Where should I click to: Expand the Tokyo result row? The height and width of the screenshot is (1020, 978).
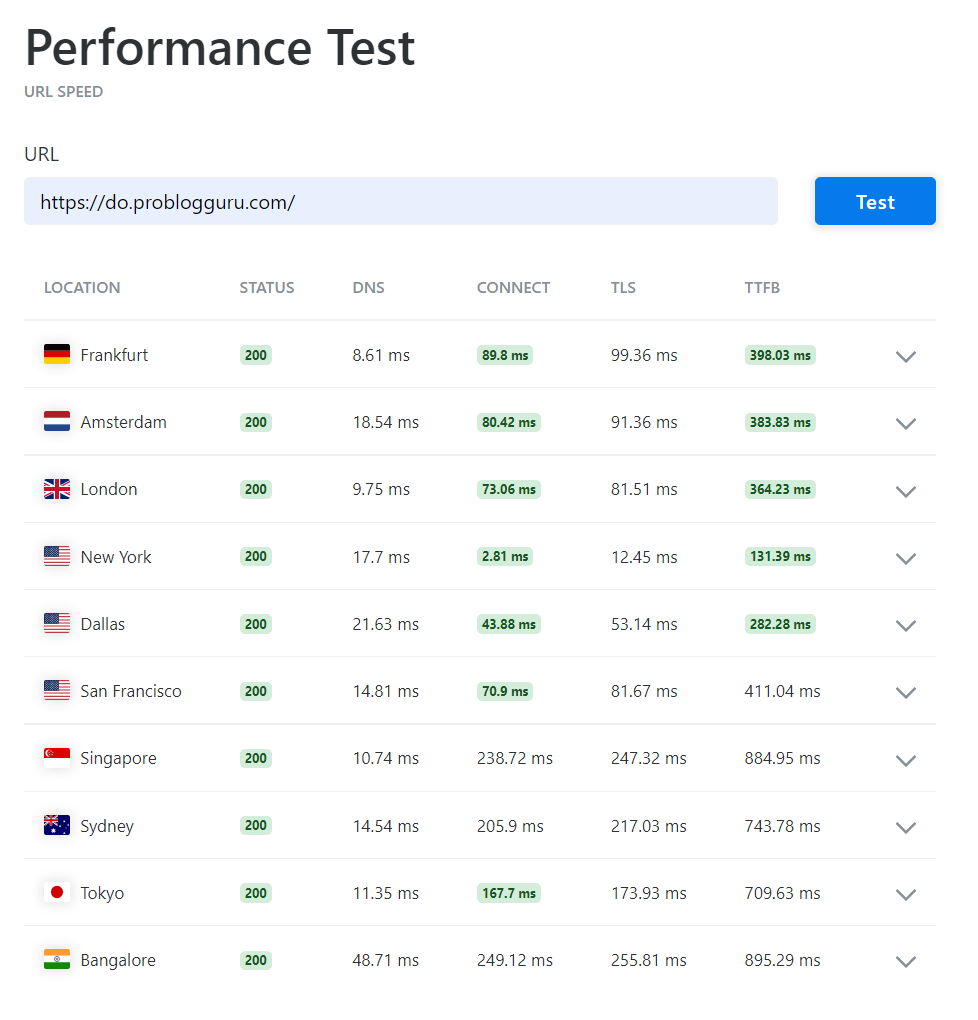[906, 894]
